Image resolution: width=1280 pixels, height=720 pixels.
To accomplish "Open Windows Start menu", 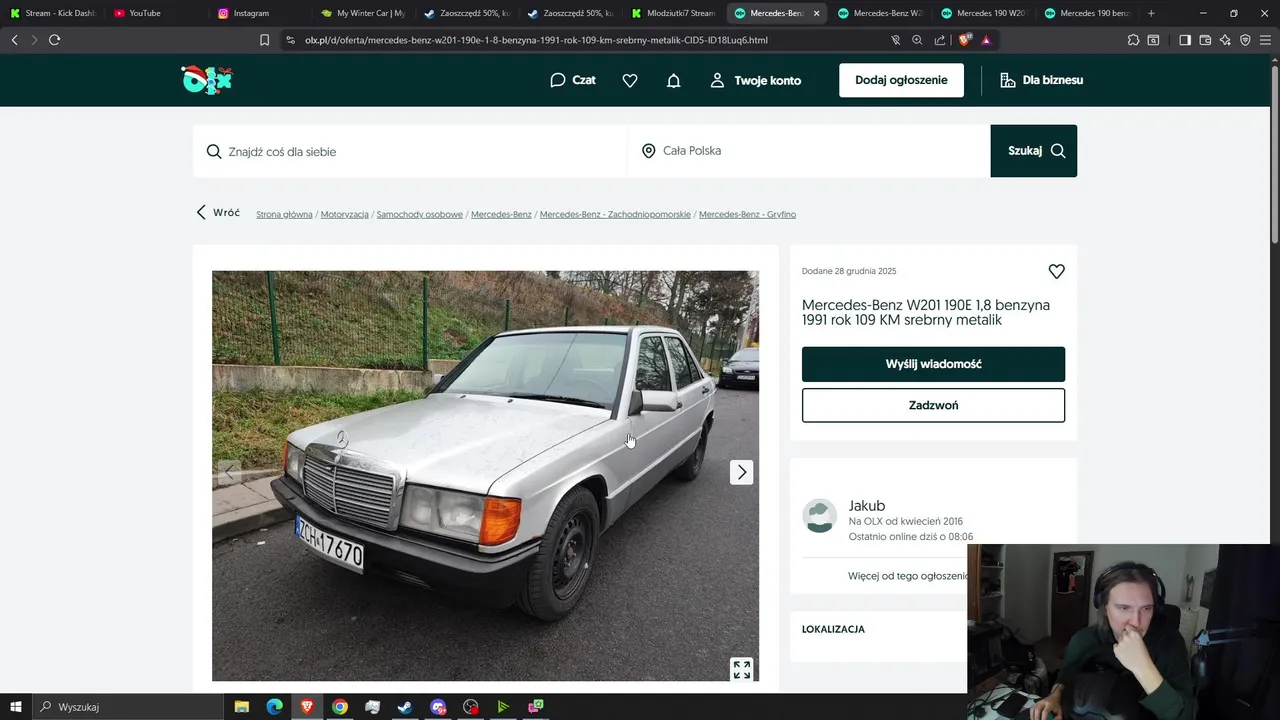I will [x=15, y=707].
